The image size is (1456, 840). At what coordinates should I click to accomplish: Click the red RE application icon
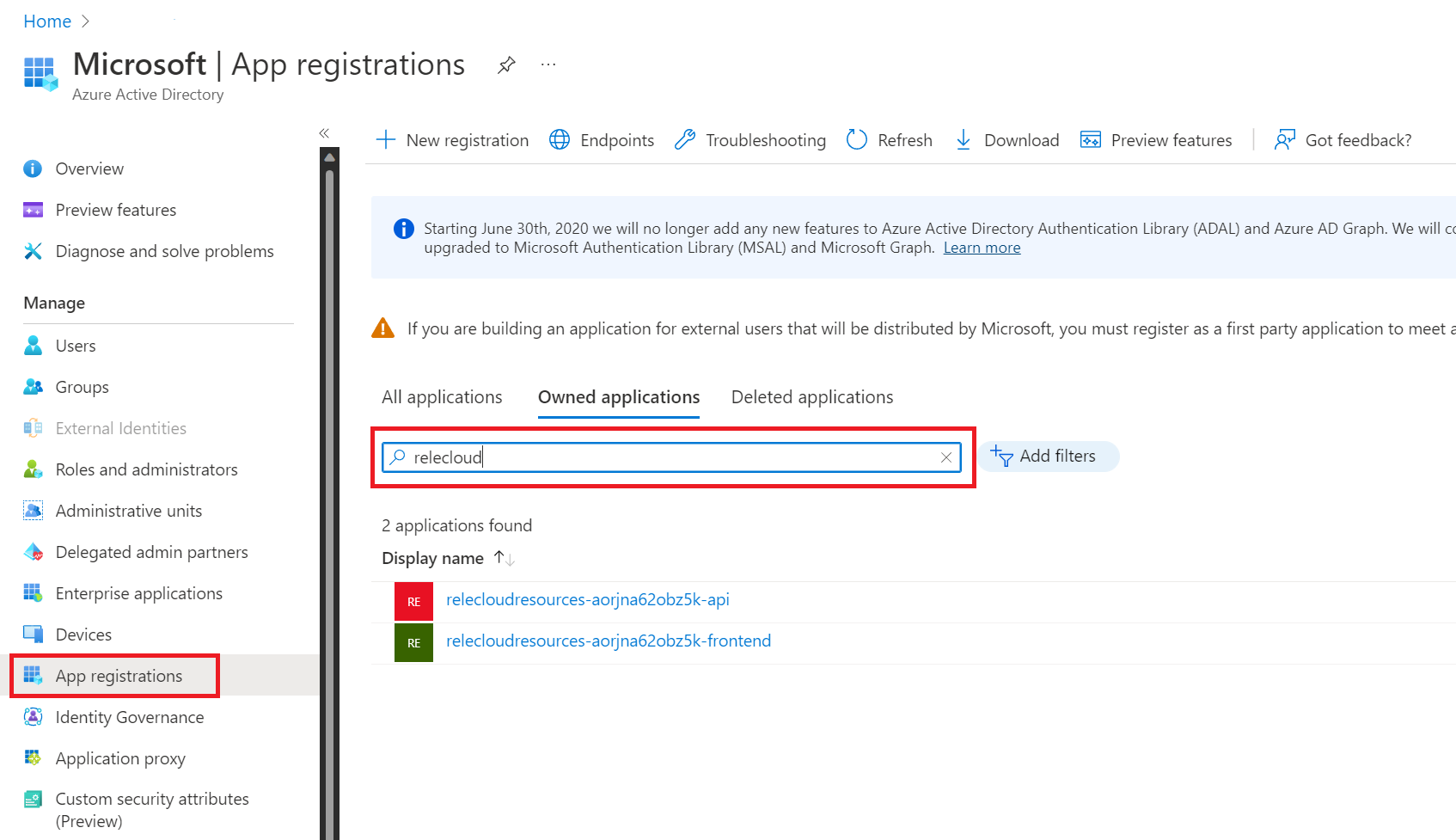[x=413, y=601]
